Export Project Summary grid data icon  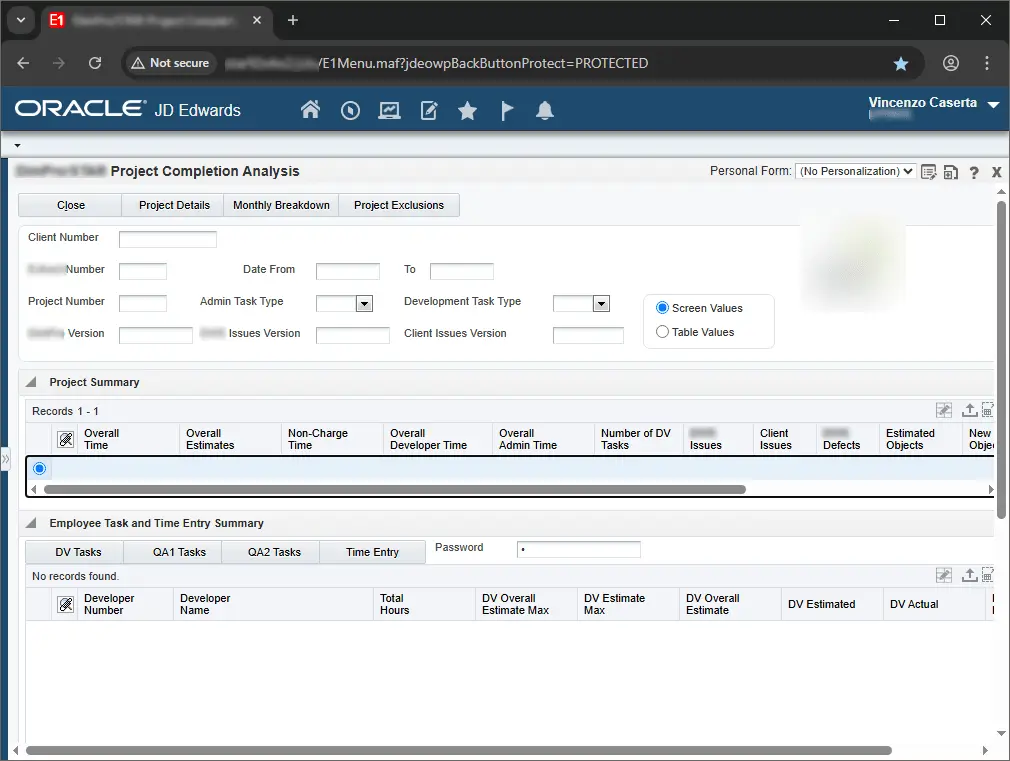pyautogui.click(x=969, y=410)
